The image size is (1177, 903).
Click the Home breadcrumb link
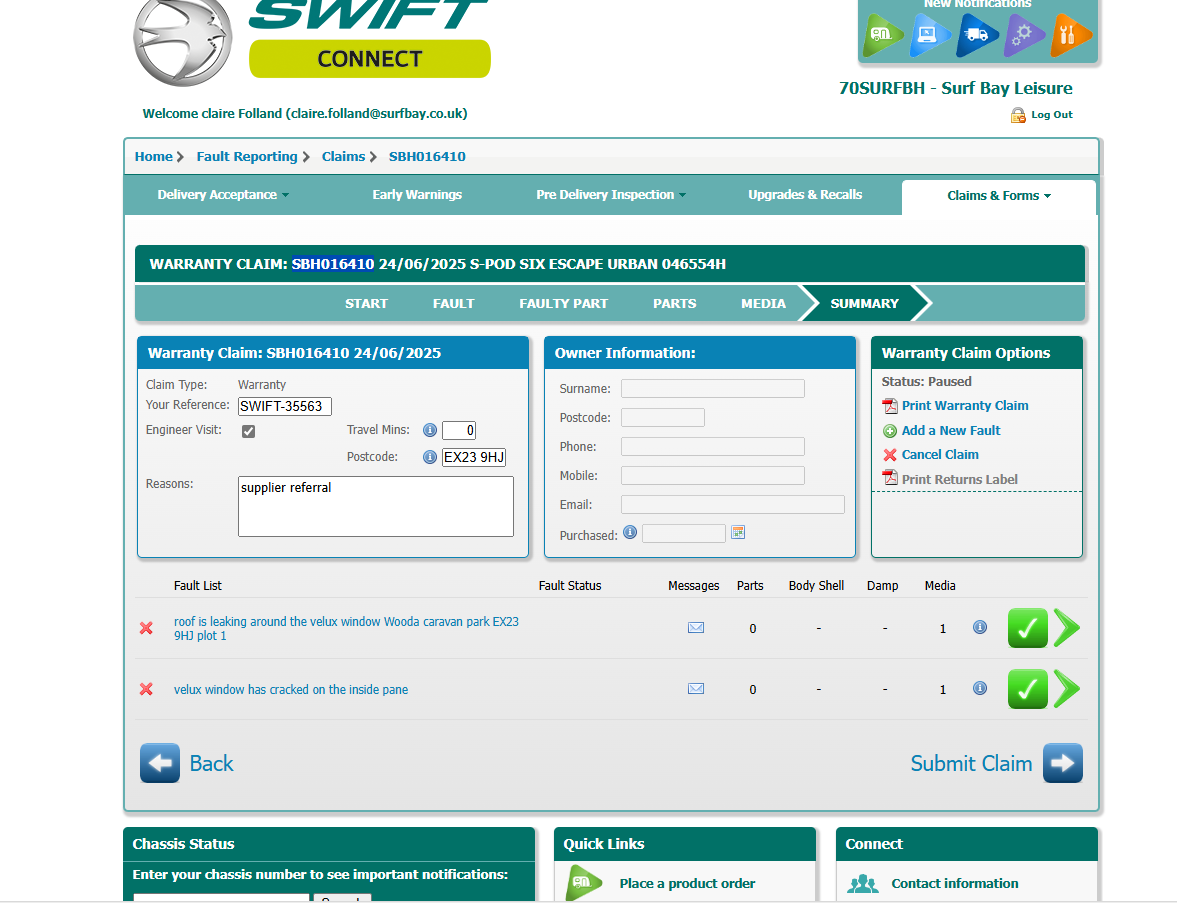tap(154, 157)
